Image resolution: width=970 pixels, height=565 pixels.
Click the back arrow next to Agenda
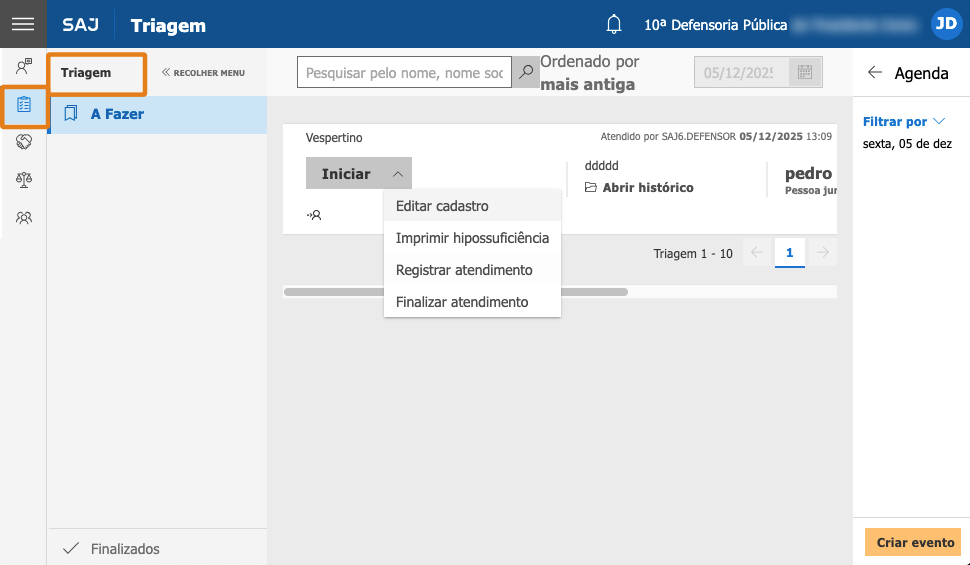pos(875,73)
